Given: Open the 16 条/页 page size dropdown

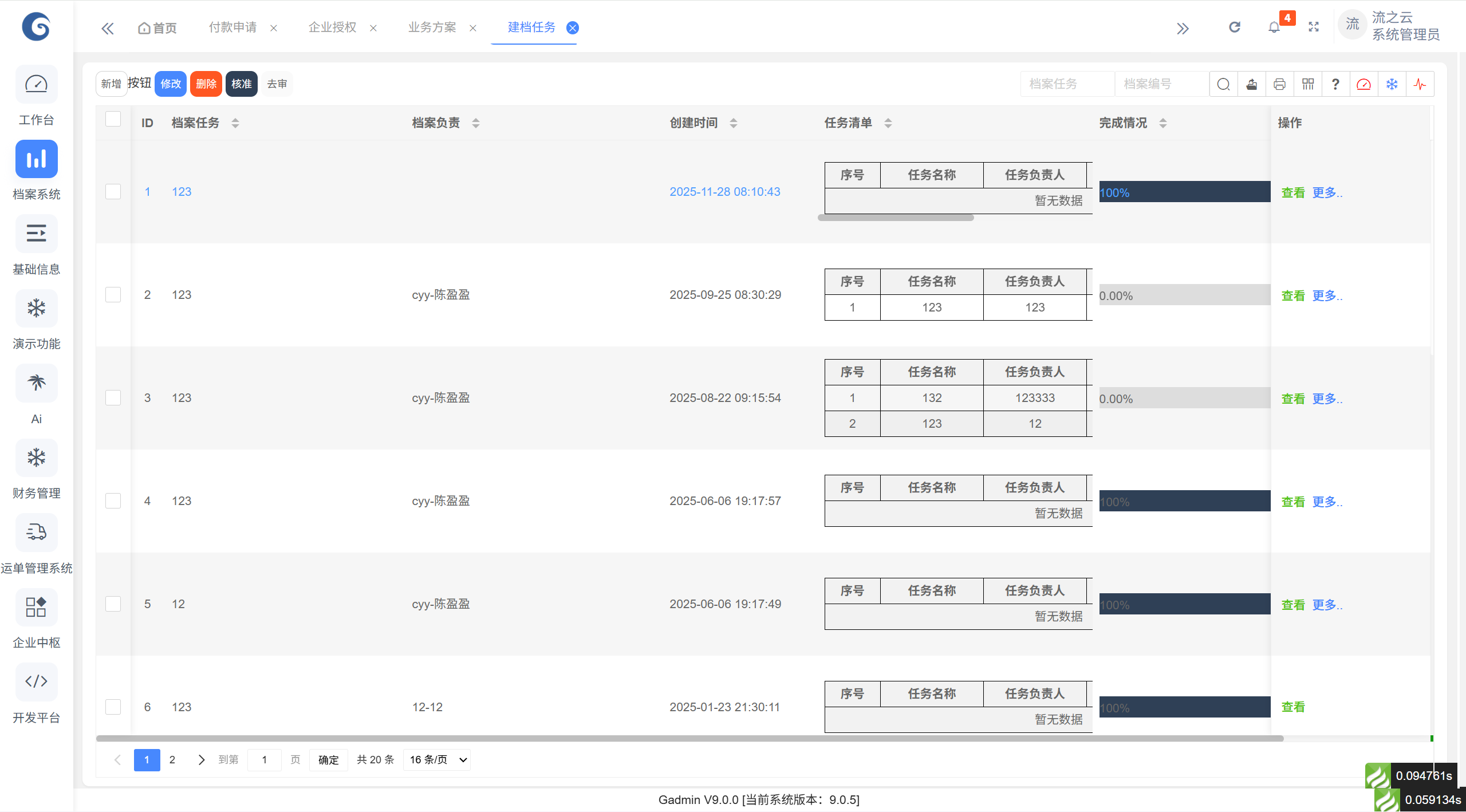Looking at the screenshot, I should (x=437, y=760).
